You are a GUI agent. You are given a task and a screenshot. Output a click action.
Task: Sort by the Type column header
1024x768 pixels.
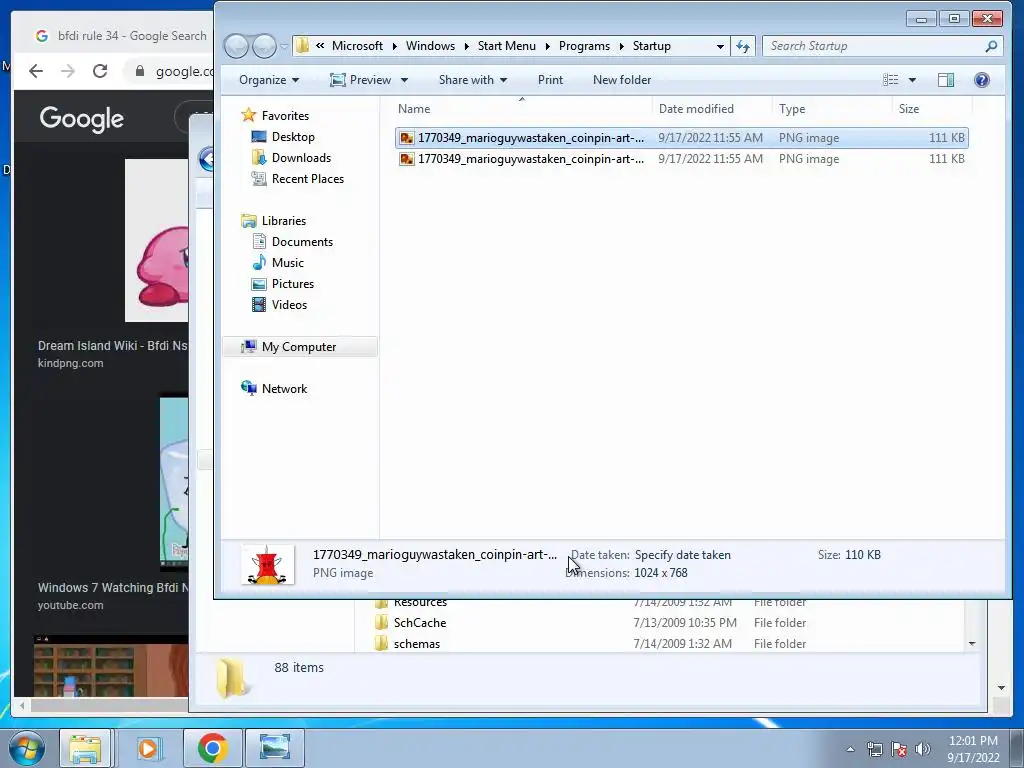[x=832, y=108]
